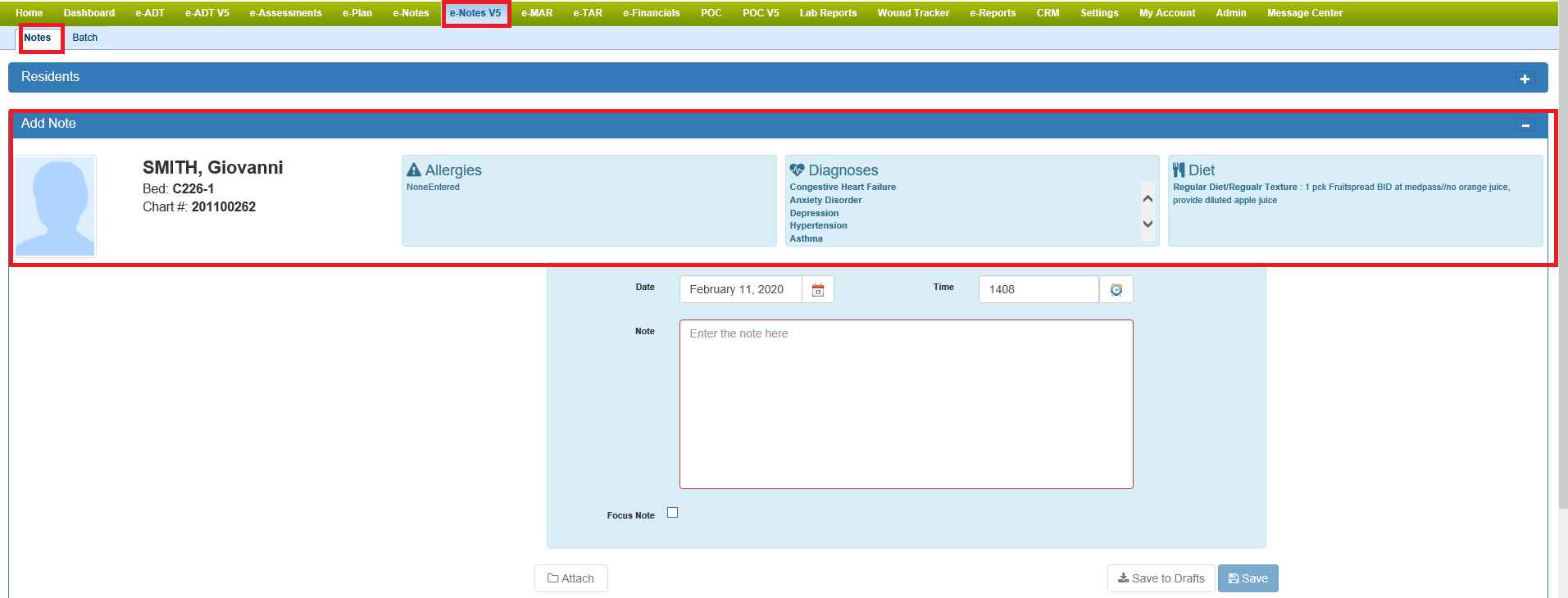The height and width of the screenshot is (598, 1568).
Task: Click the Diagnoses heart icon
Action: (x=797, y=170)
